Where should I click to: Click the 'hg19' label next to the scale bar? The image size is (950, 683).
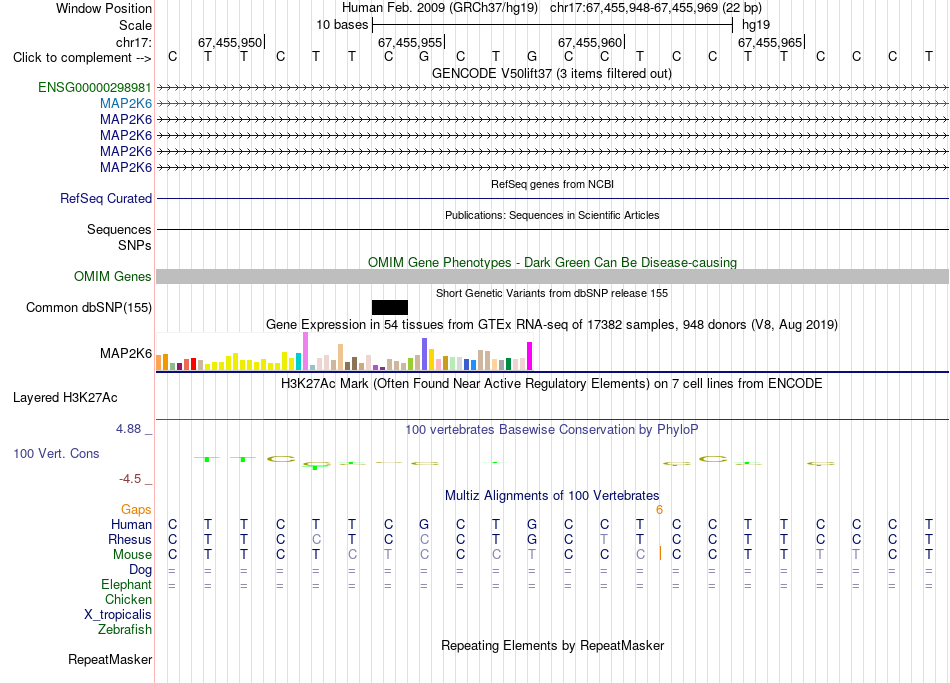[756, 25]
